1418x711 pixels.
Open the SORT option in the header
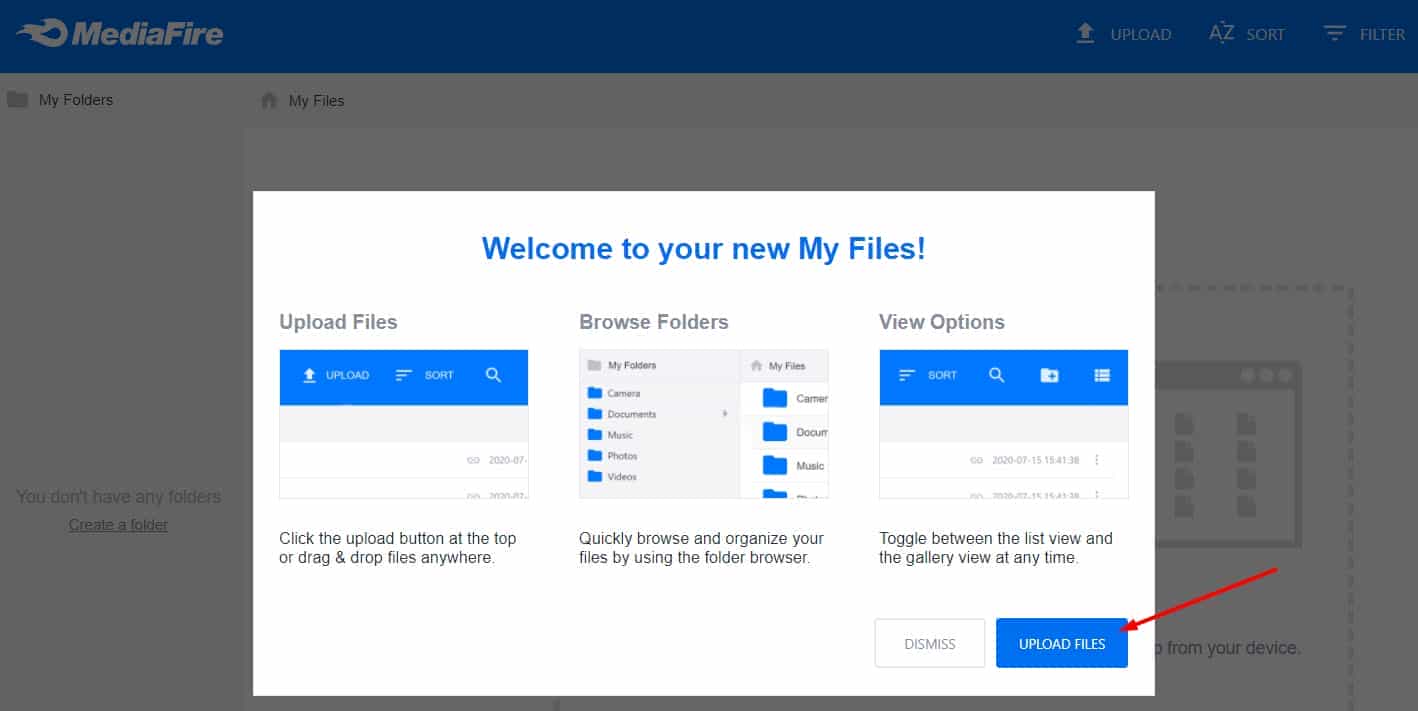1265,35
